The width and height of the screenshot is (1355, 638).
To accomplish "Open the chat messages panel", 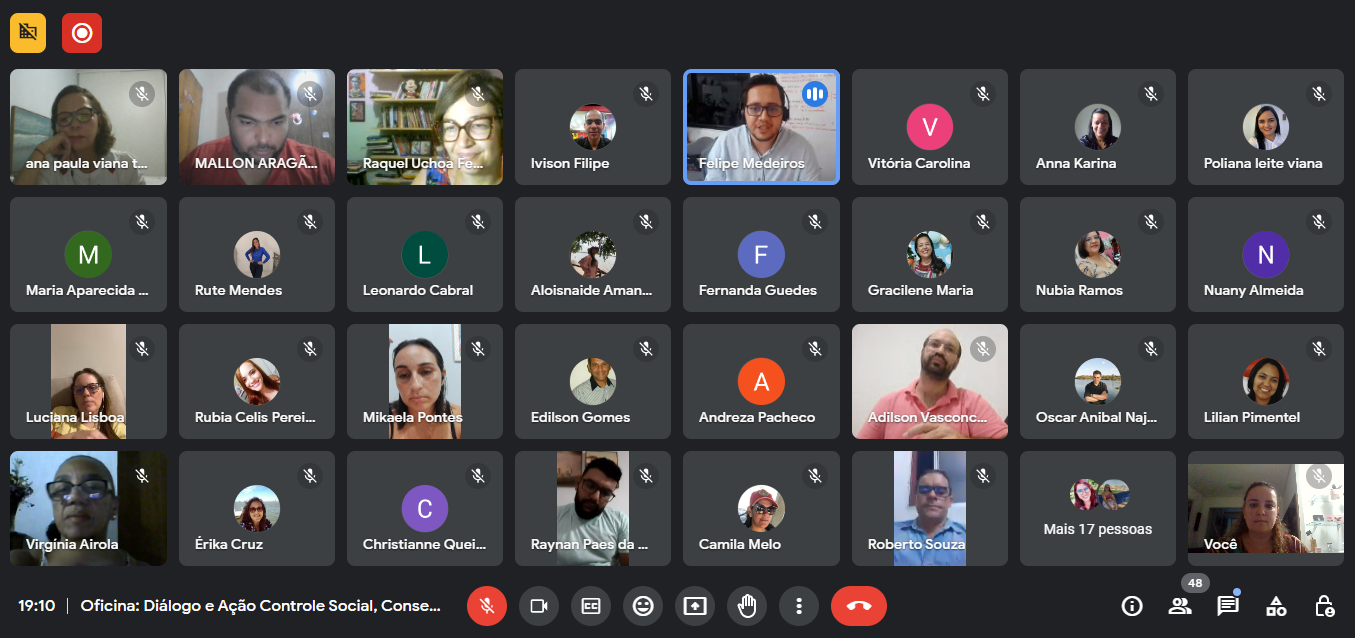I will [x=1228, y=606].
